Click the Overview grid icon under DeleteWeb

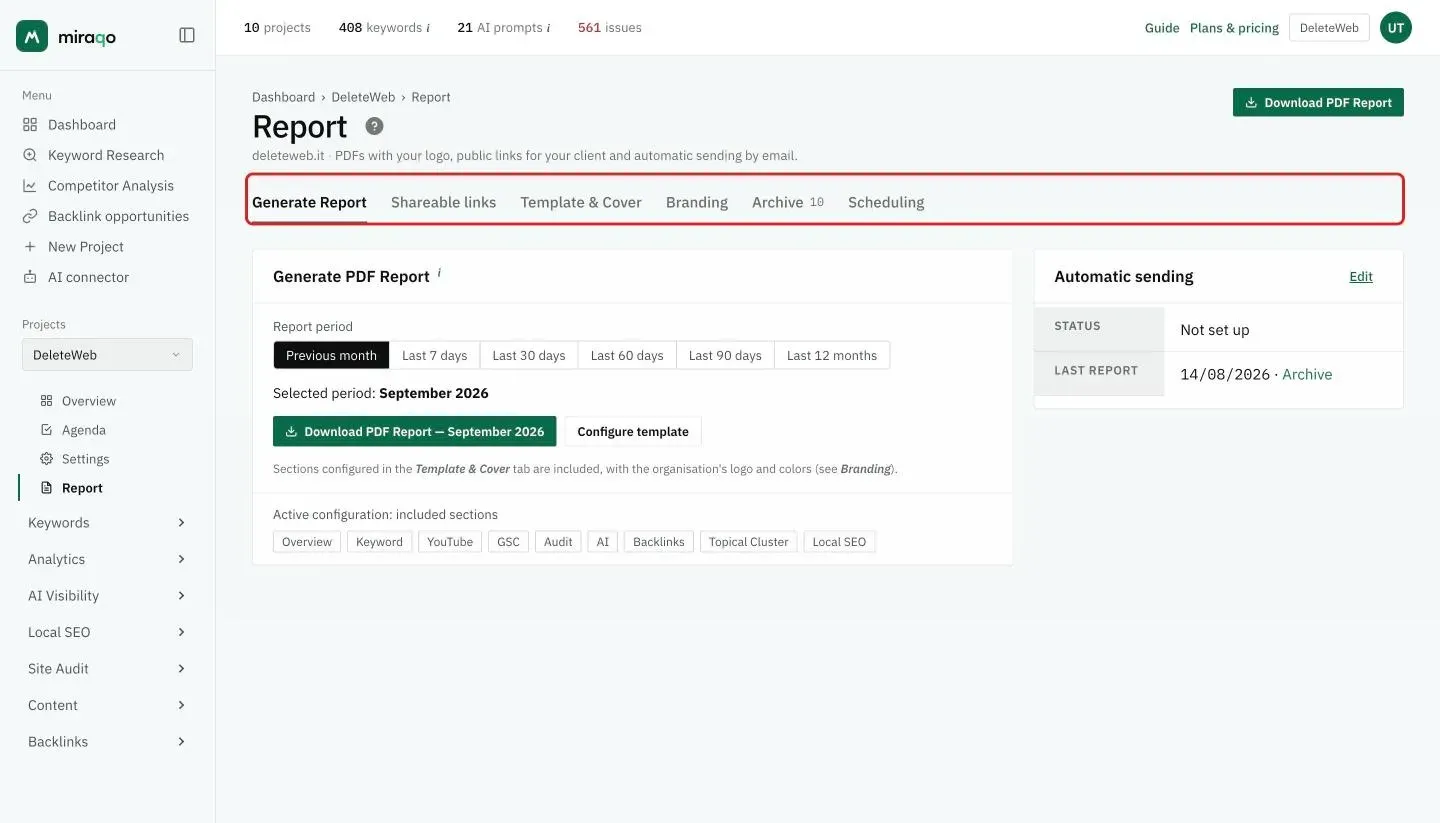(x=46, y=401)
